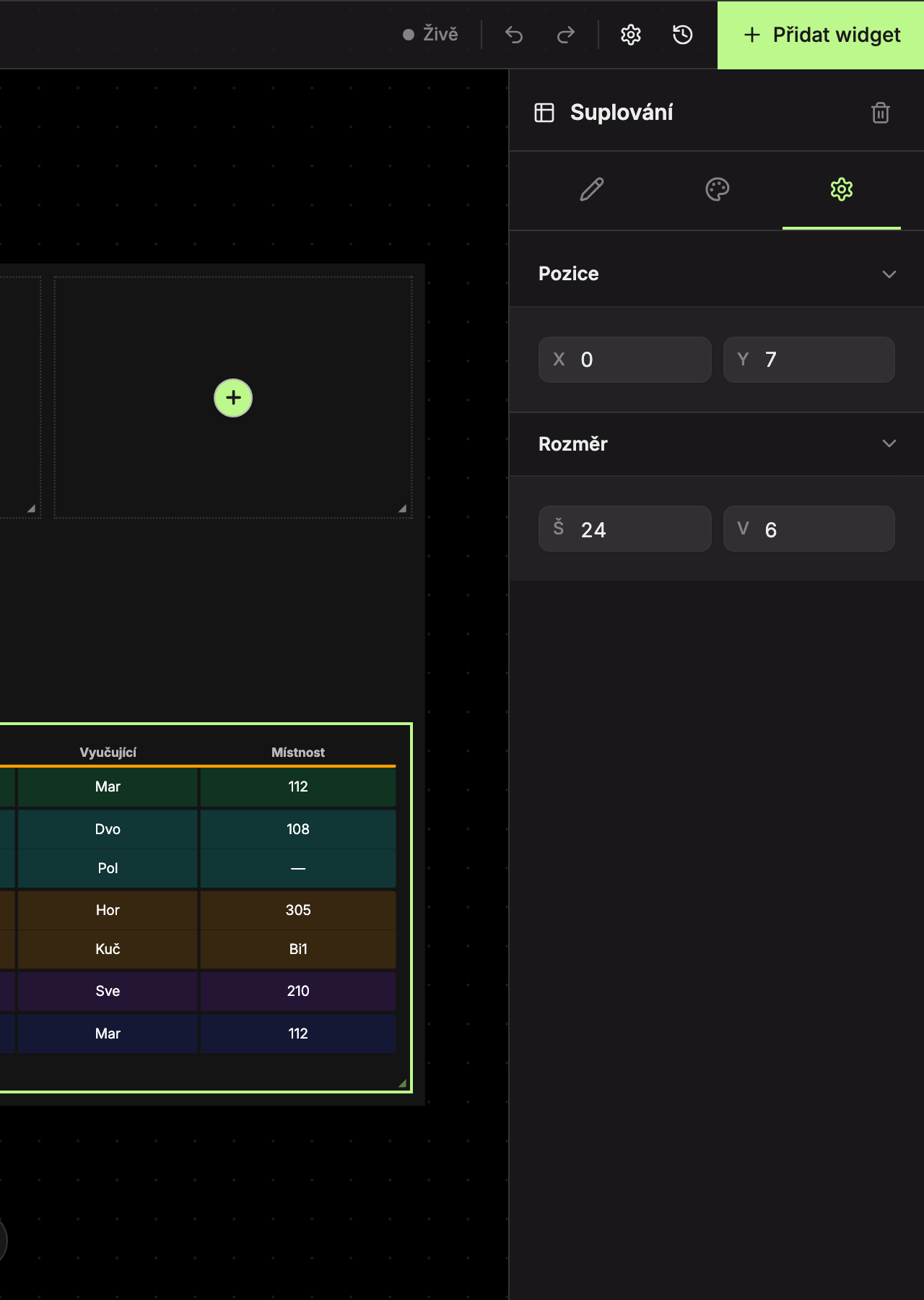Screen dimensions: 924x1300
Task: Toggle the Živě live indicator
Action: point(430,35)
